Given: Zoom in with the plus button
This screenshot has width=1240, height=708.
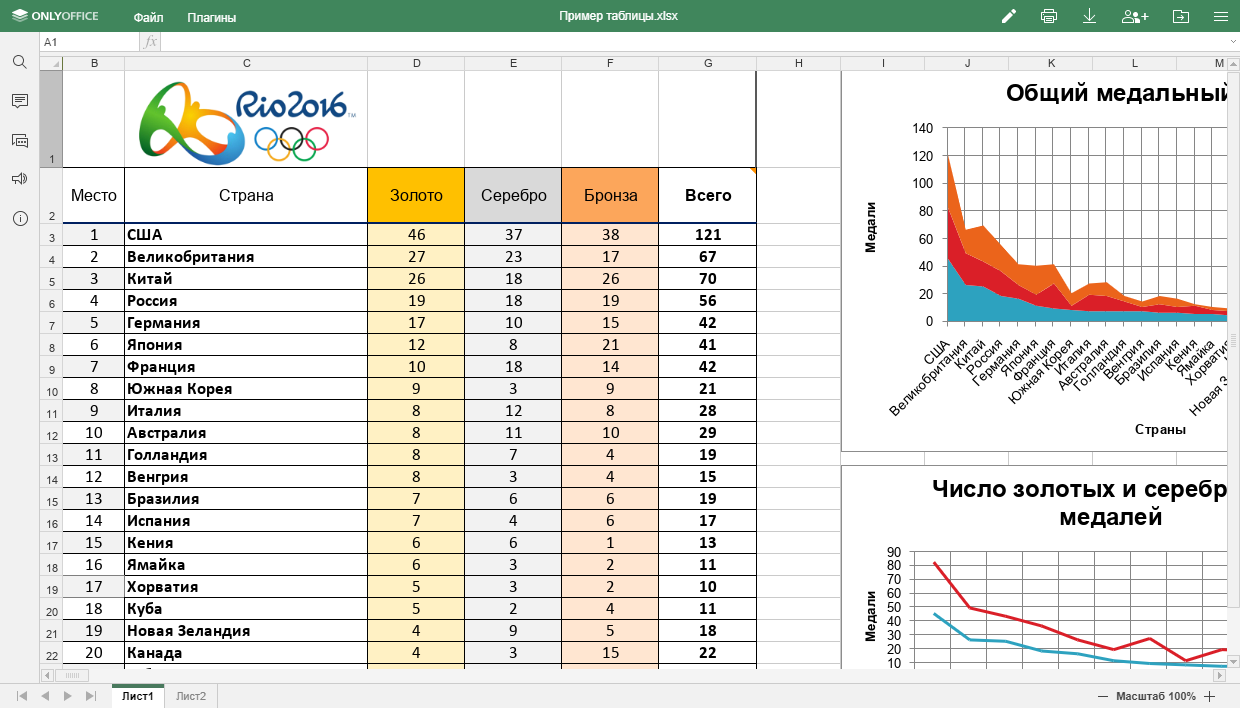Looking at the screenshot, I should 1210,696.
